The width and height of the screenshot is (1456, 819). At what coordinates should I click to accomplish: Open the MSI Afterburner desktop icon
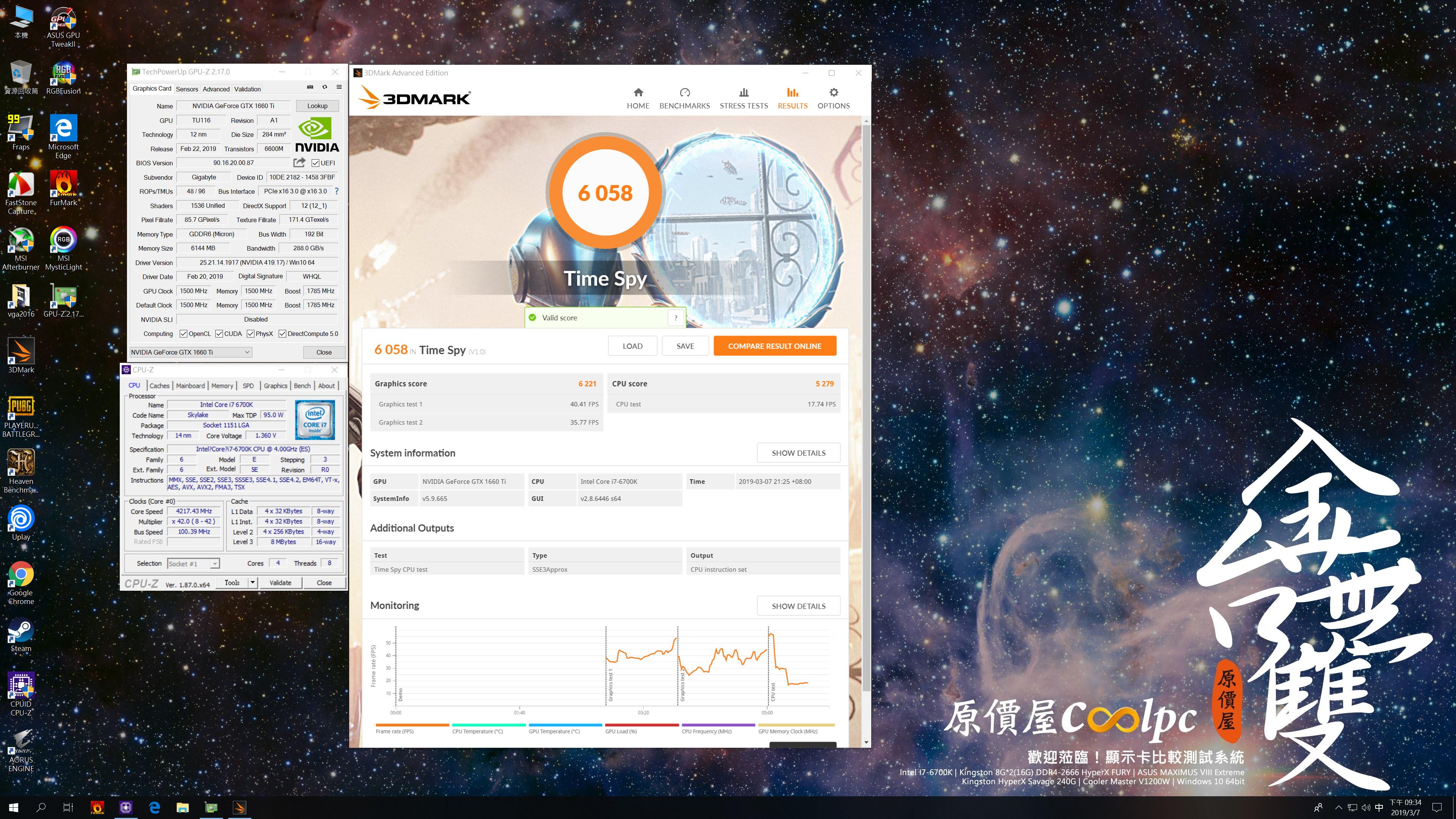click(21, 249)
